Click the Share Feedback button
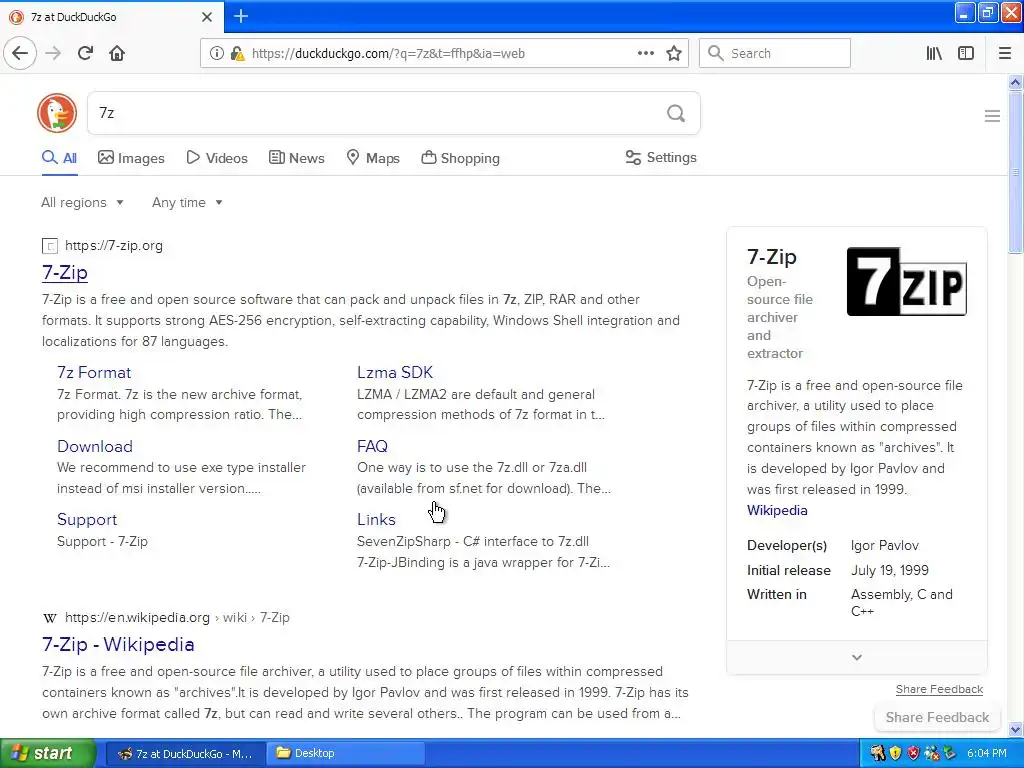The width and height of the screenshot is (1024, 768). coord(937,717)
